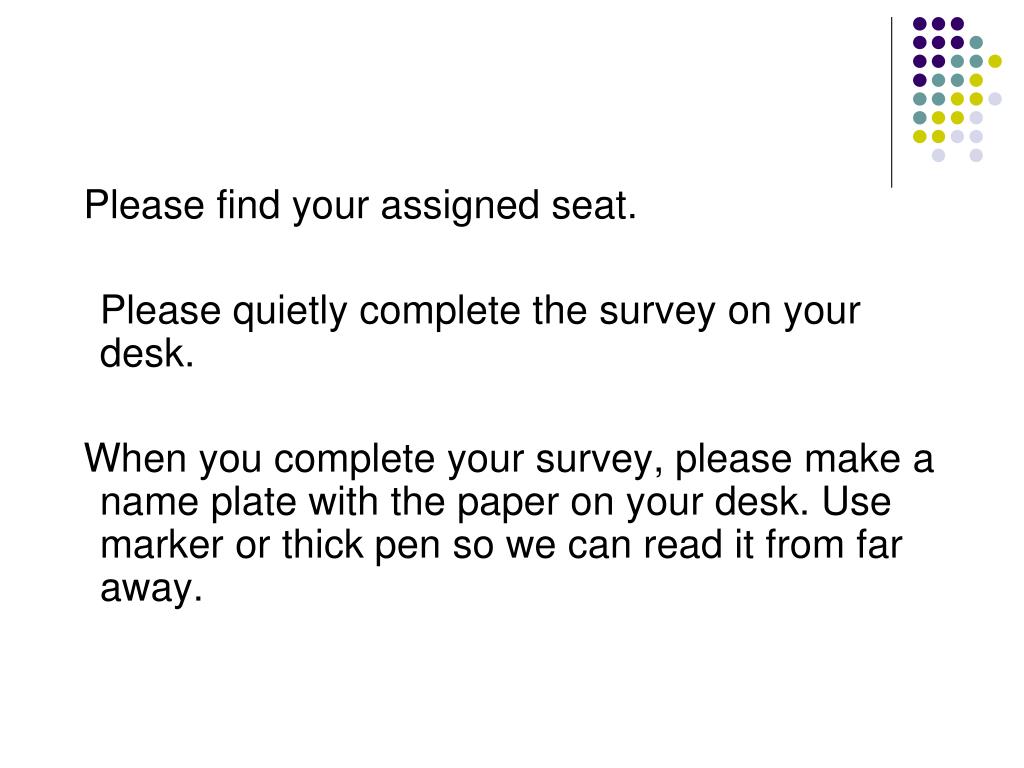1024x768 pixels.
Task: Click the yellow dot ending the third dot row
Action: point(995,61)
